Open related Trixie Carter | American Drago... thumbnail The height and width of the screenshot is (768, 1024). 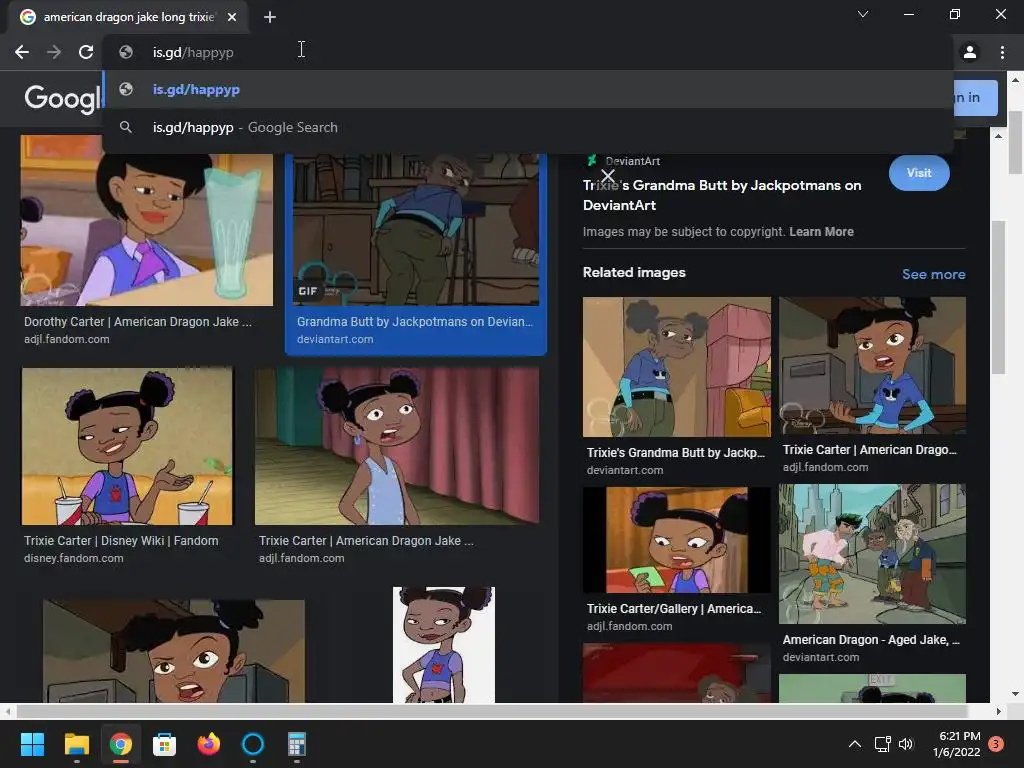pyautogui.click(x=872, y=365)
